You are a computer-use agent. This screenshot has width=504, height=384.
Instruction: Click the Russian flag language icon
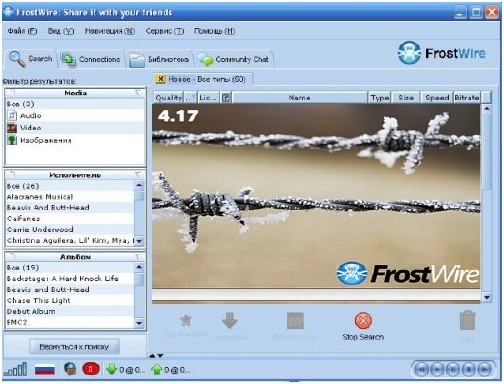pos(45,369)
